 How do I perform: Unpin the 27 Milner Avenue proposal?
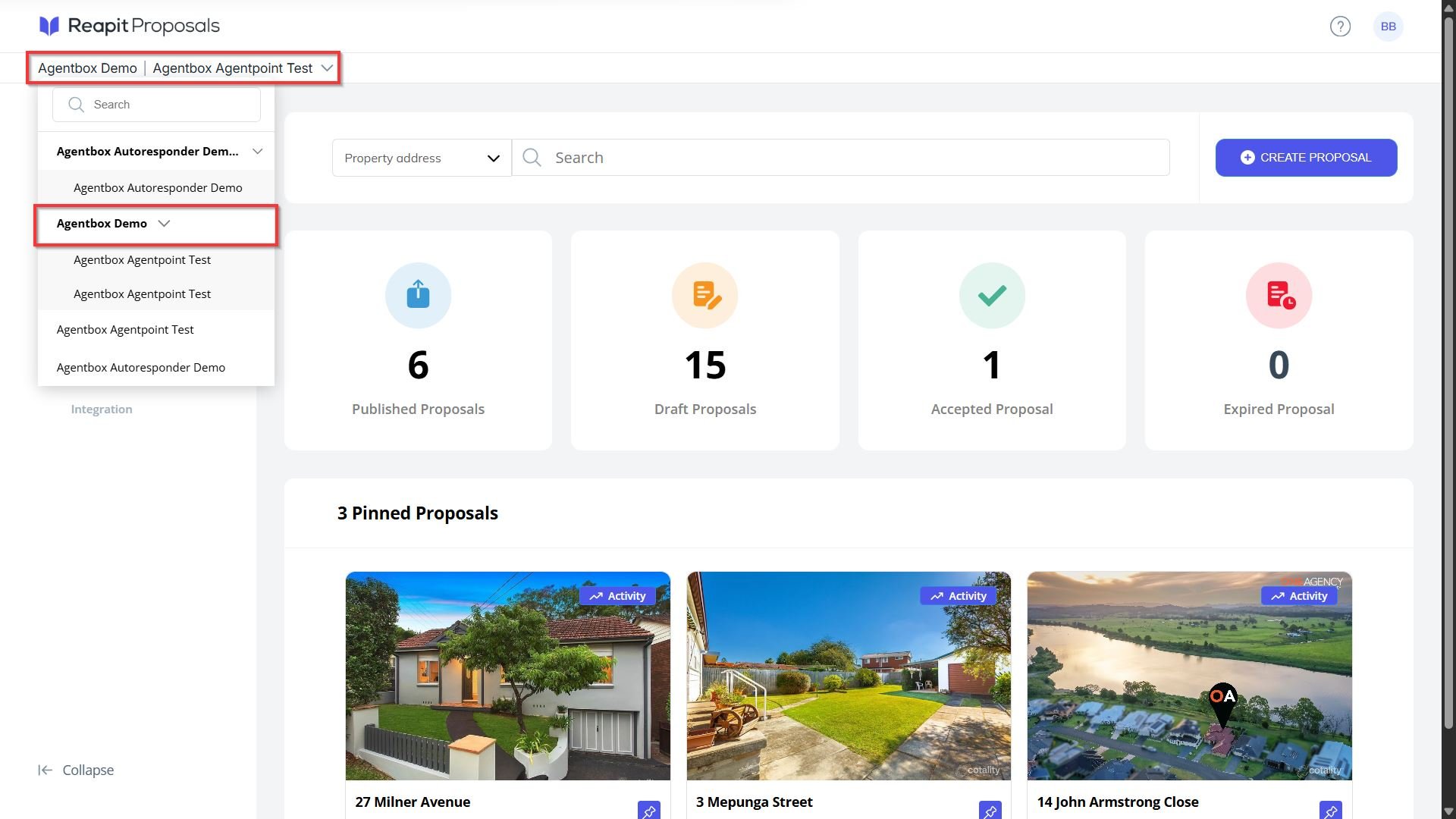648,811
